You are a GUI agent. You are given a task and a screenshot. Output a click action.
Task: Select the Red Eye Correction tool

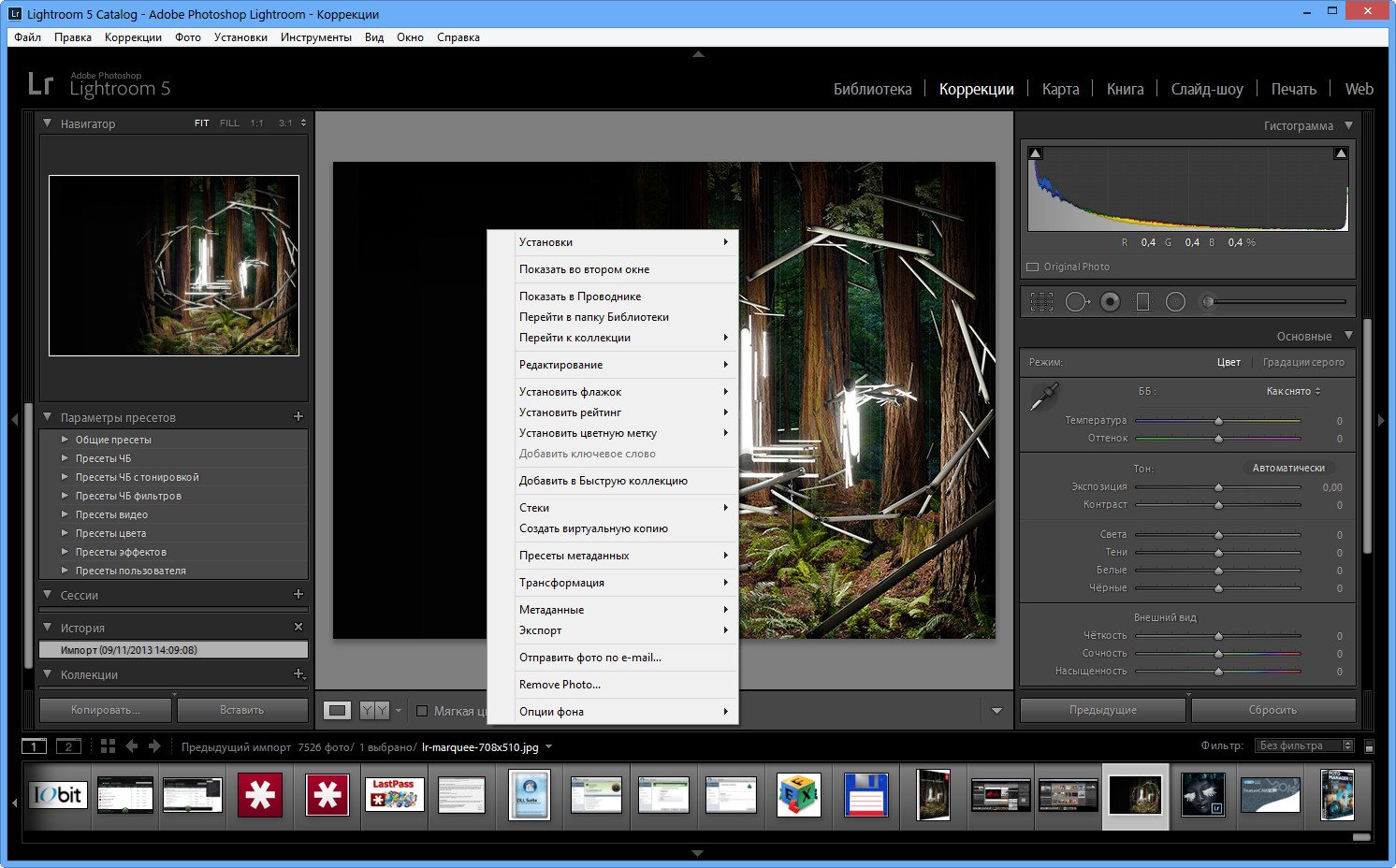point(1111,301)
